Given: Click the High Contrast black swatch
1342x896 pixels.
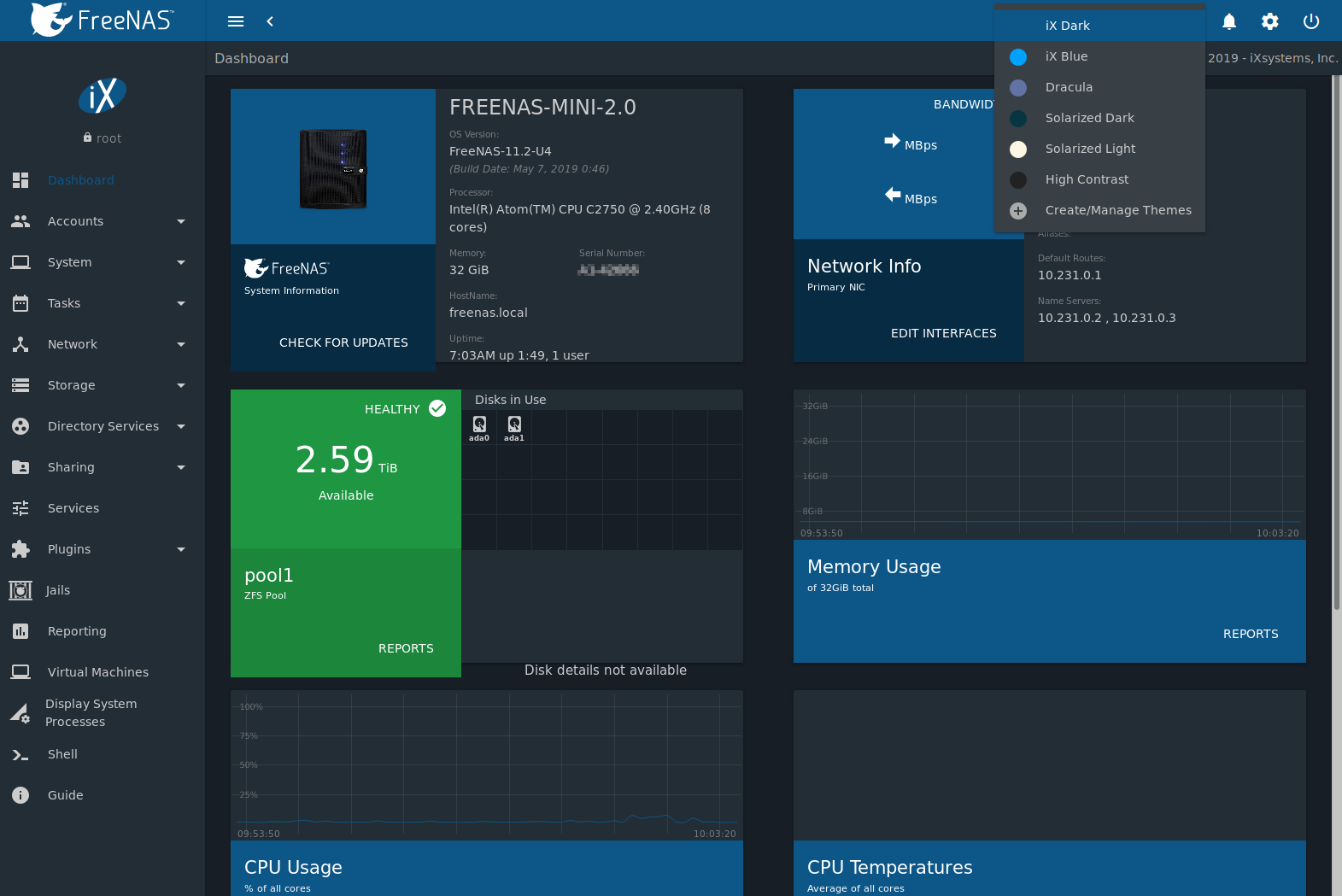Looking at the screenshot, I should pyautogui.click(x=1018, y=180).
